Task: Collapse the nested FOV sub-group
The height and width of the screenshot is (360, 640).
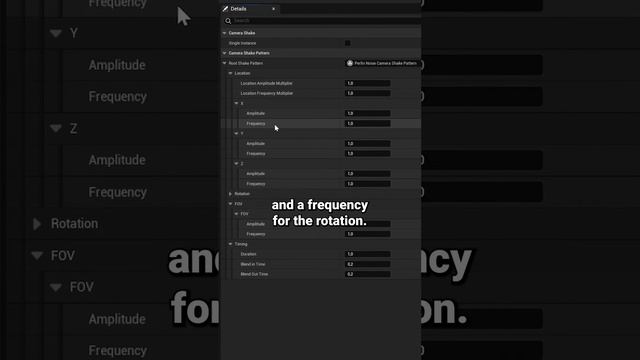Action: pos(236,214)
